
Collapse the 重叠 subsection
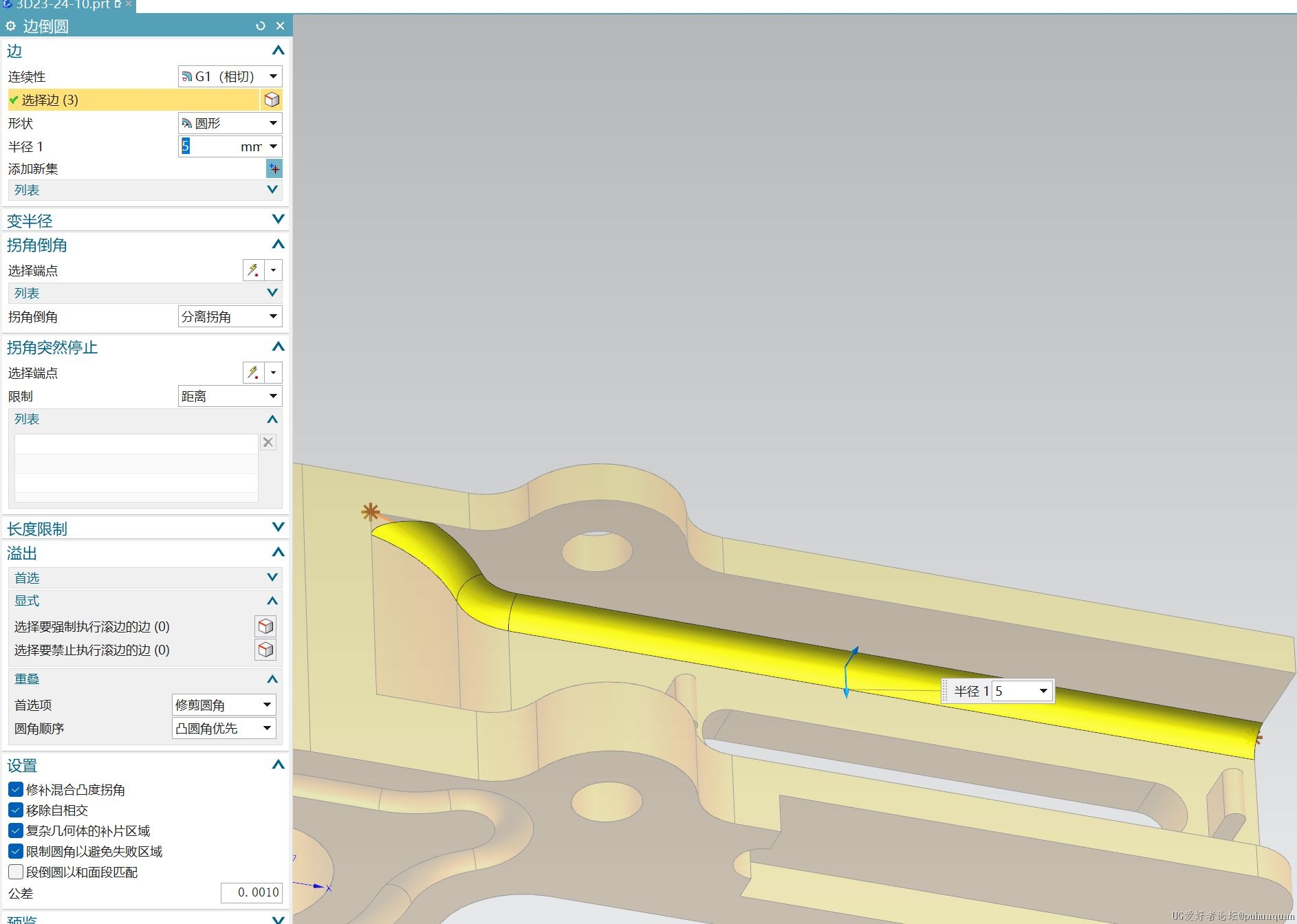[272, 679]
